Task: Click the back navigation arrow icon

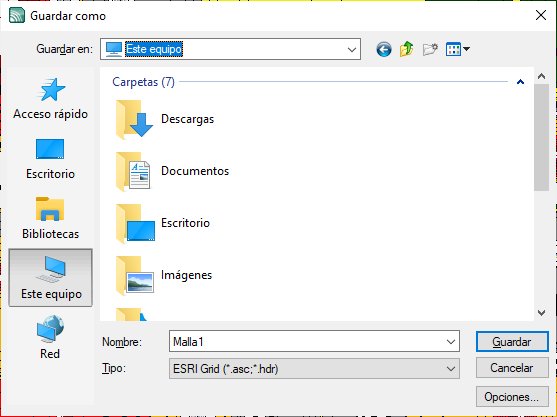Action: 384,49
